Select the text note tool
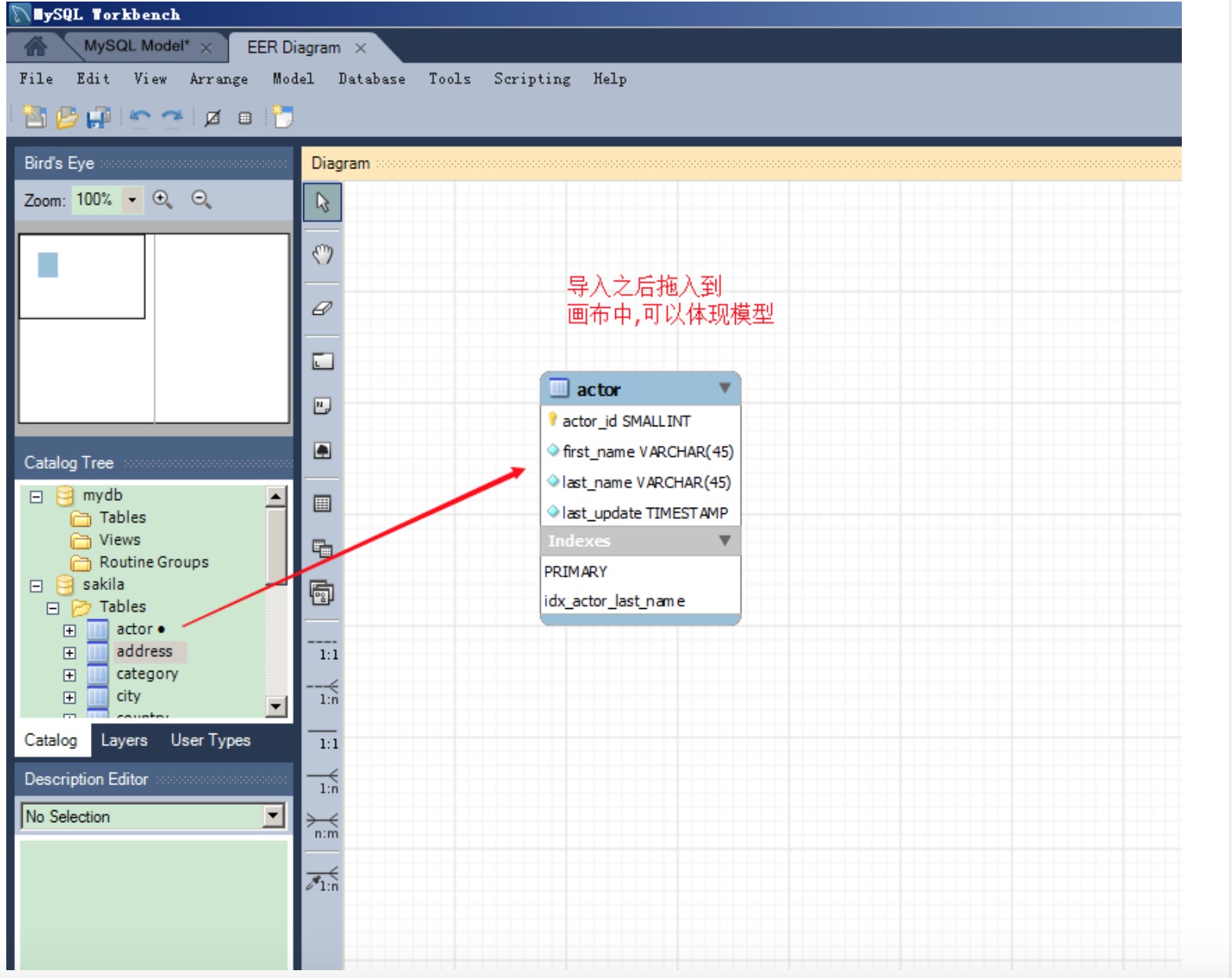Viewport: 1232px width, 978px height. click(x=322, y=406)
